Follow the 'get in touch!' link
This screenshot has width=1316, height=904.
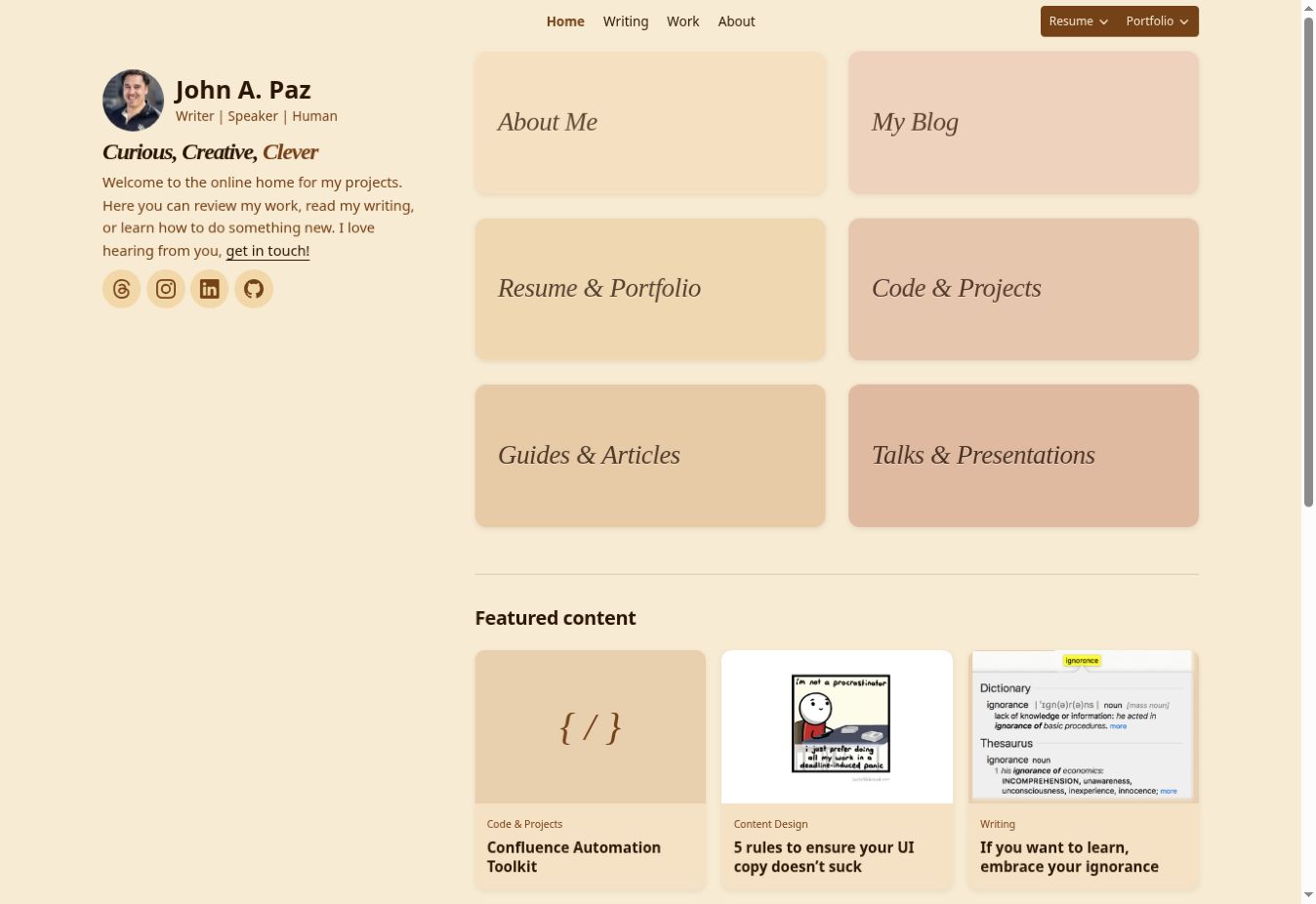[x=267, y=251]
